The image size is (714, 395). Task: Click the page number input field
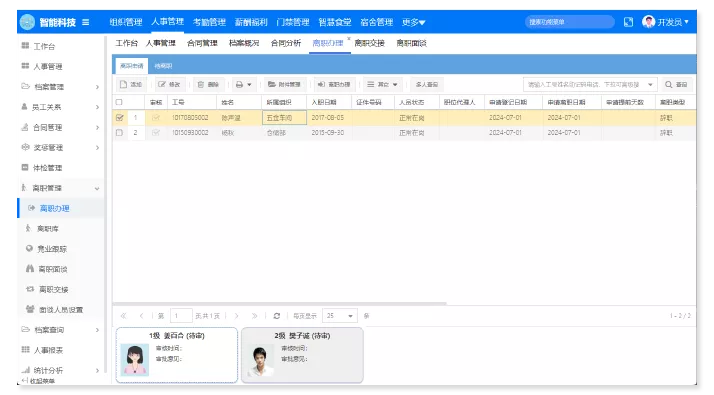[x=181, y=315]
